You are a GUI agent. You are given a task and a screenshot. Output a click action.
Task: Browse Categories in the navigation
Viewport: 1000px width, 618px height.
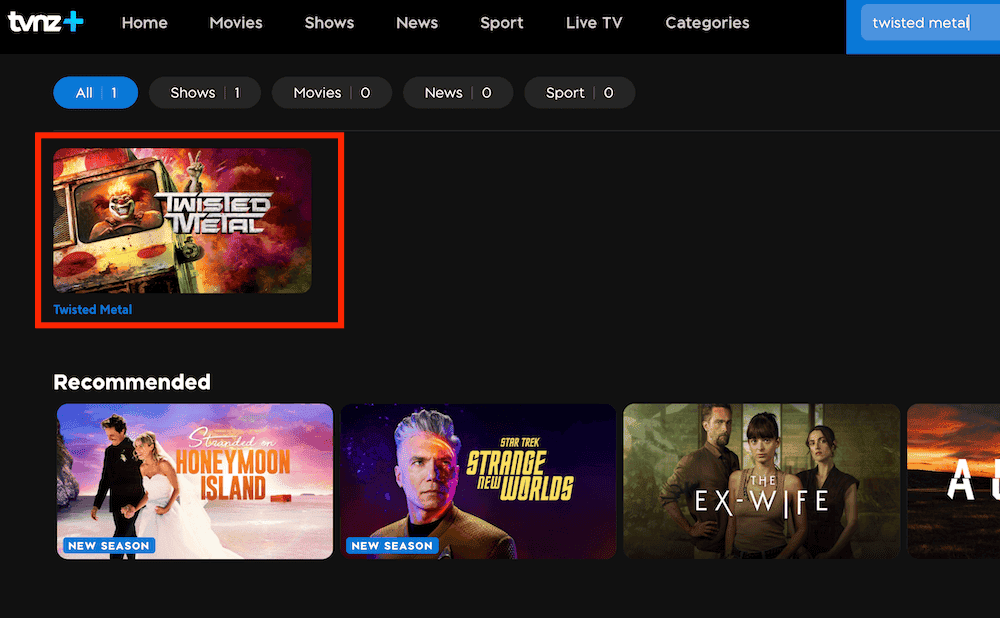coord(707,23)
